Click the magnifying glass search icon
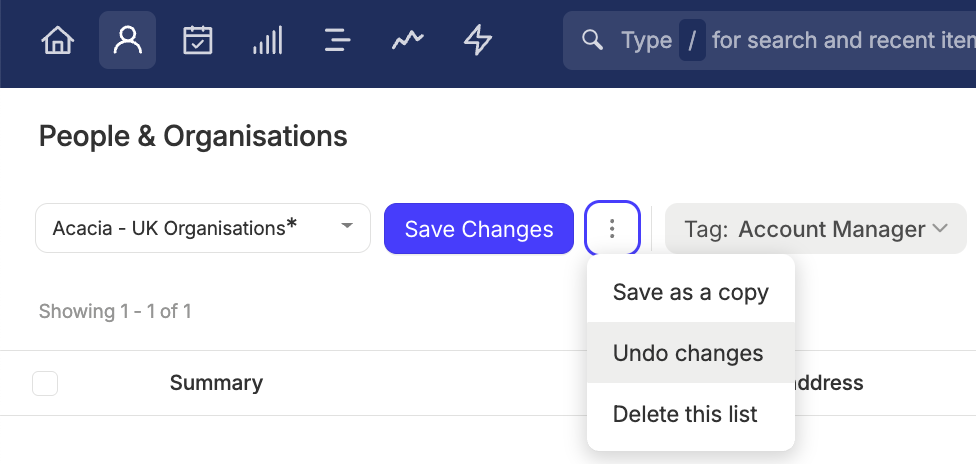 (x=592, y=40)
